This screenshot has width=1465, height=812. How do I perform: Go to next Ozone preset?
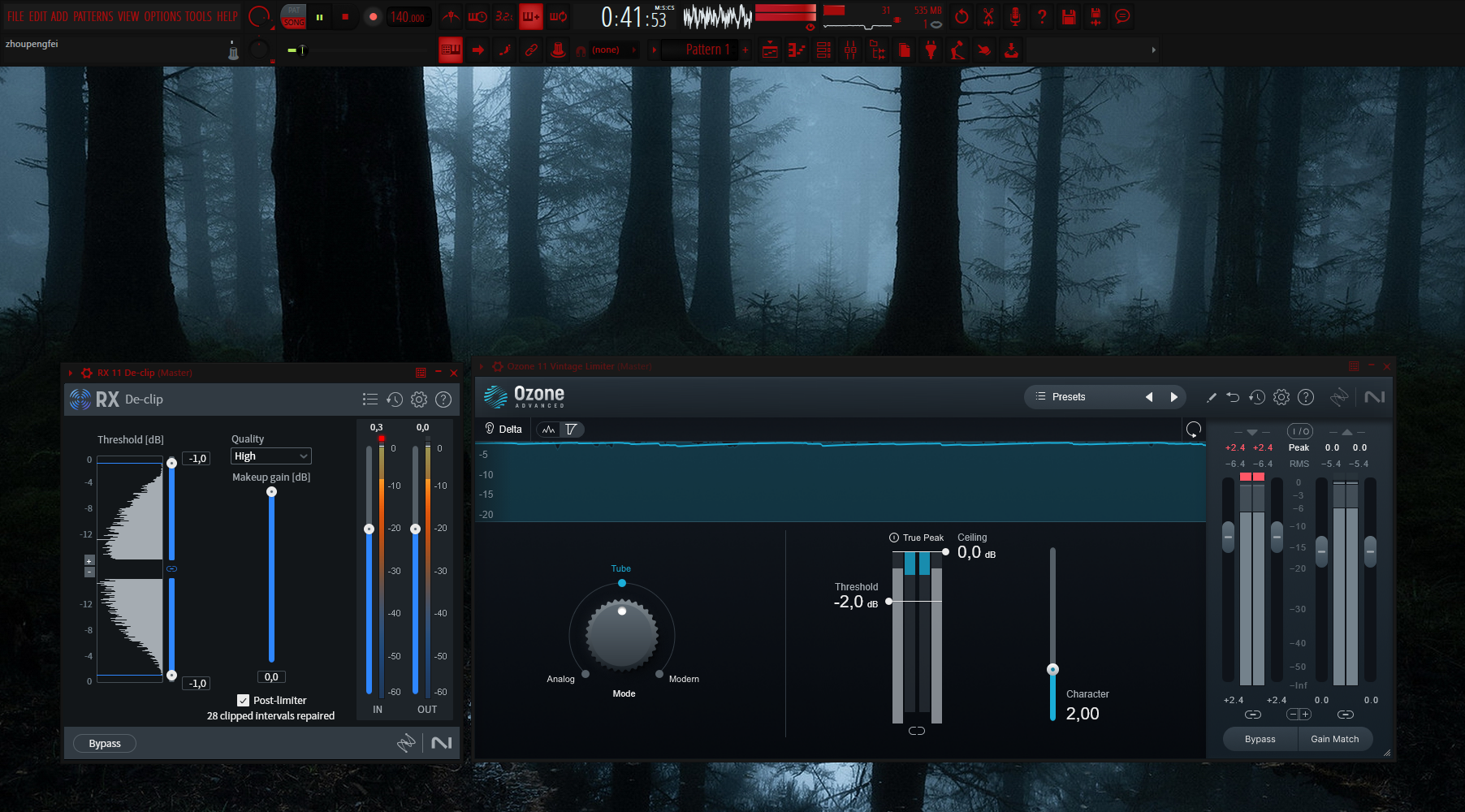point(1173,397)
